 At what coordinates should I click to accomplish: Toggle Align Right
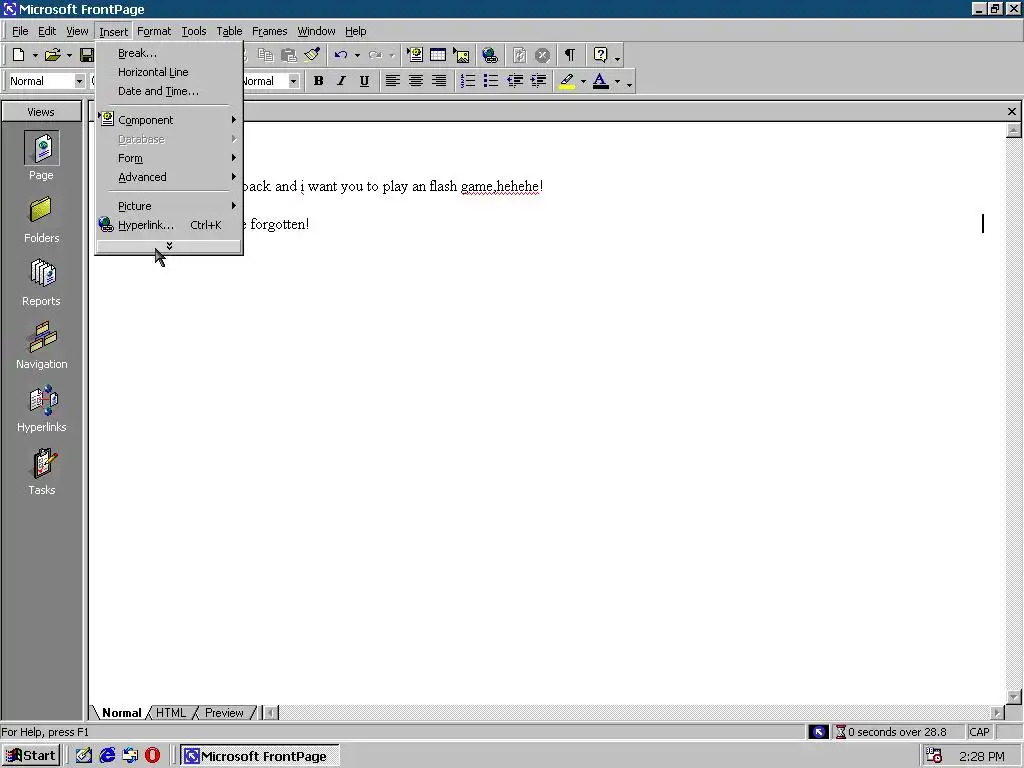(x=440, y=81)
